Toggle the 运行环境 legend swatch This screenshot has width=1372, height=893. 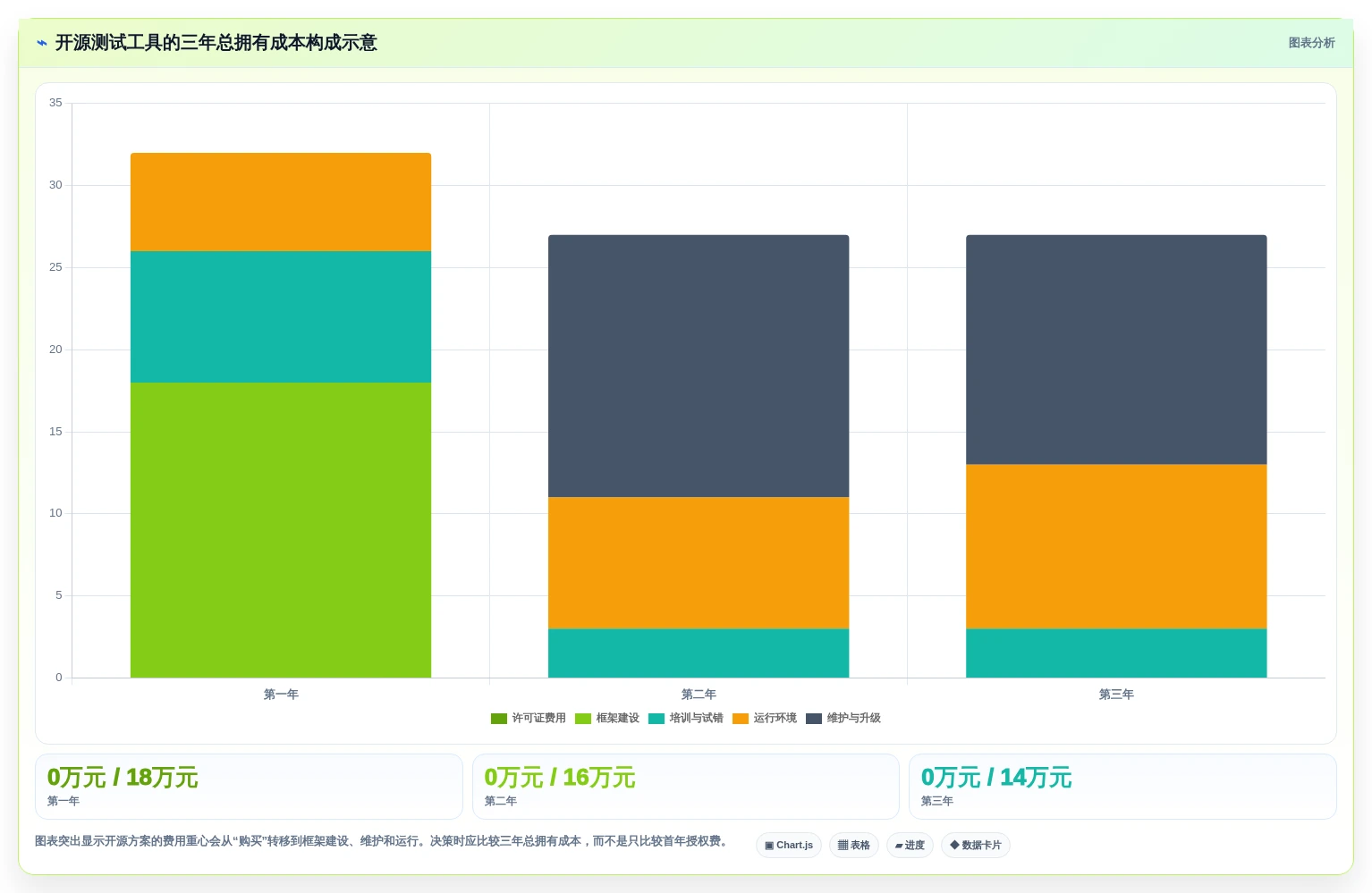pos(741,719)
